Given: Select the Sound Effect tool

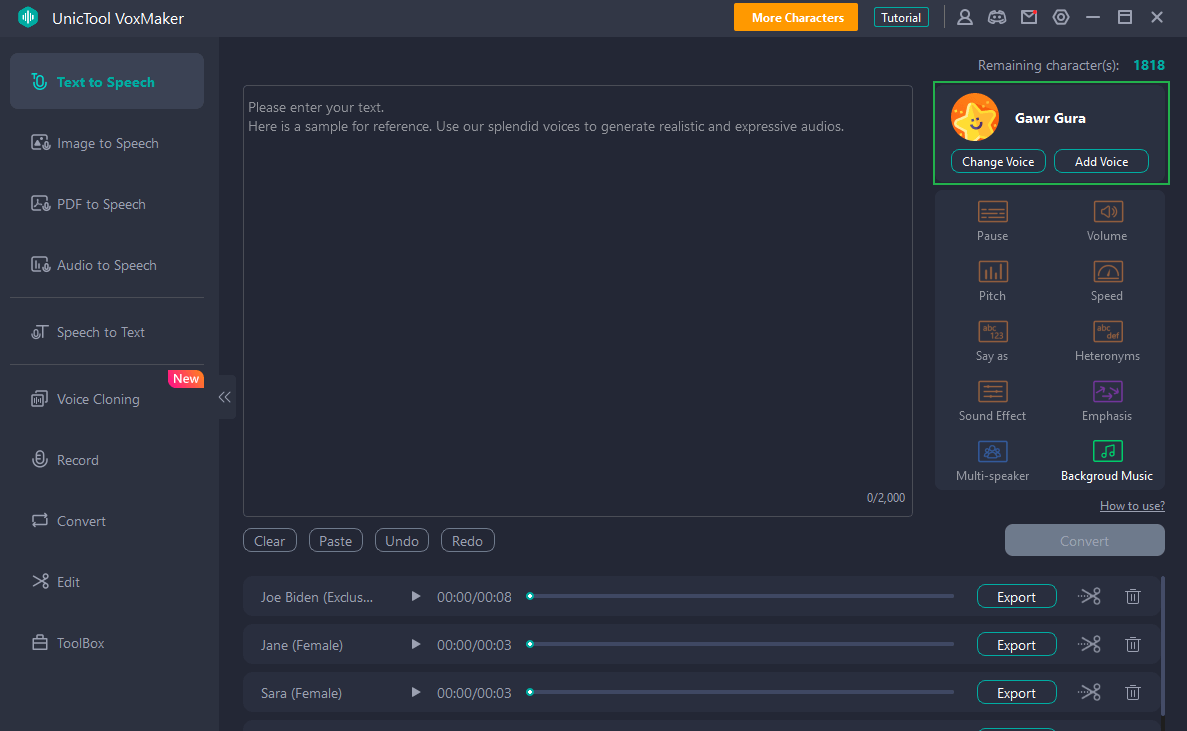Looking at the screenshot, I should [992, 392].
